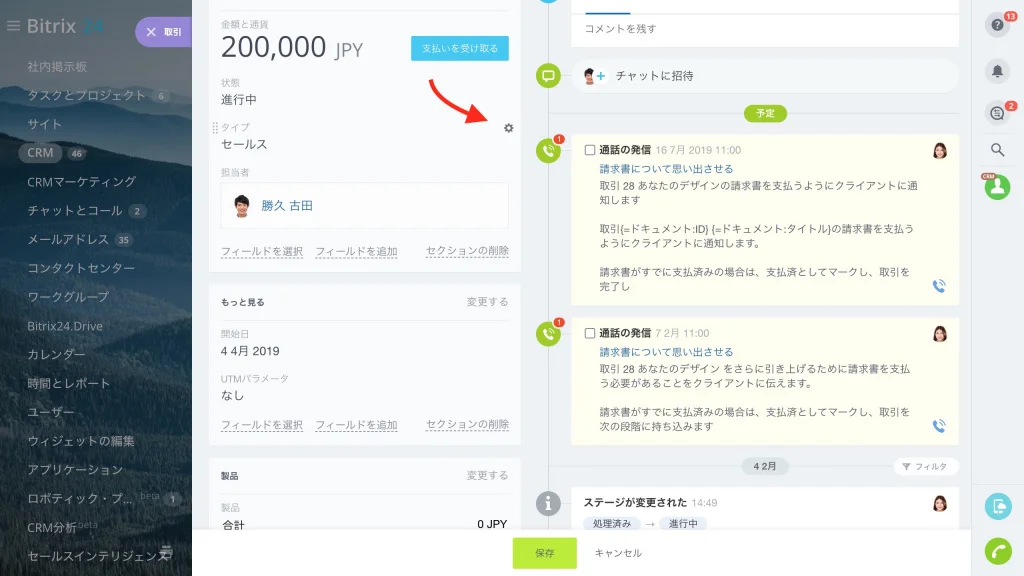This screenshot has height=576, width=1024.
Task: Click the sidebar settings icon near セールスインテリジェンス
Action: (x=167, y=551)
